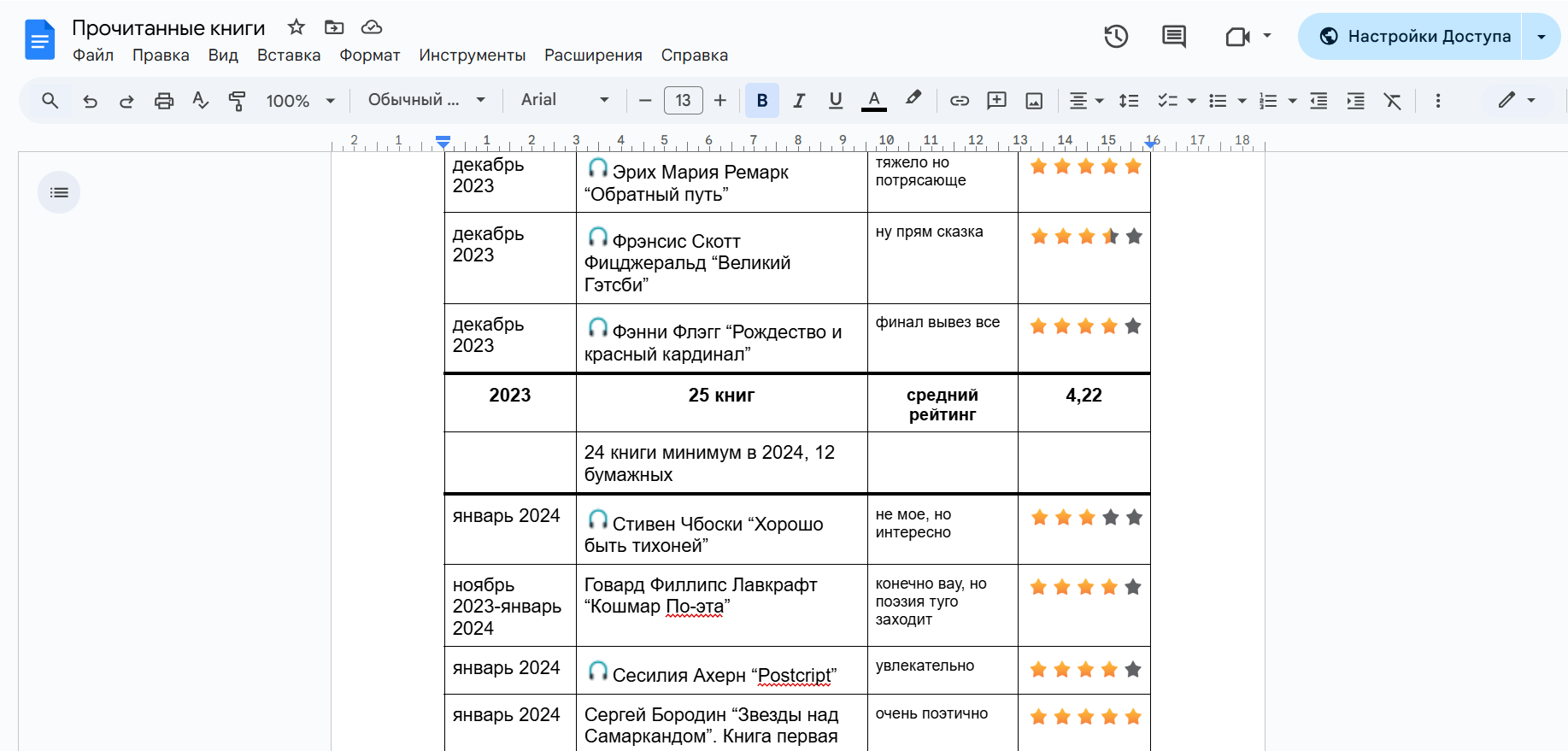The image size is (1568, 751).
Task: Click text Фрэнсис Скотт Фицджеральд Великий Гэтсби
Action: [x=687, y=262]
